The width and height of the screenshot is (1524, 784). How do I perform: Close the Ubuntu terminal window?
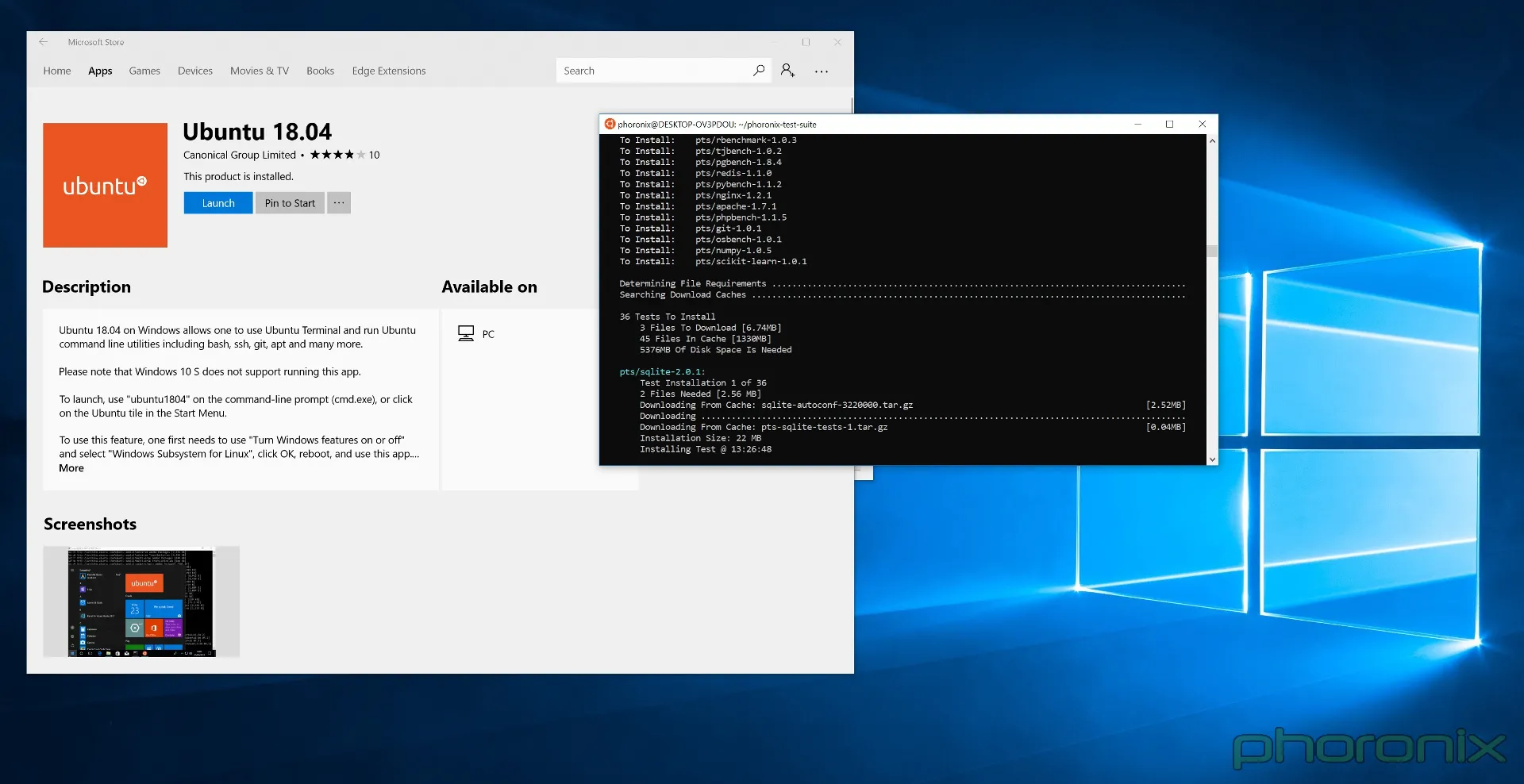point(1202,124)
